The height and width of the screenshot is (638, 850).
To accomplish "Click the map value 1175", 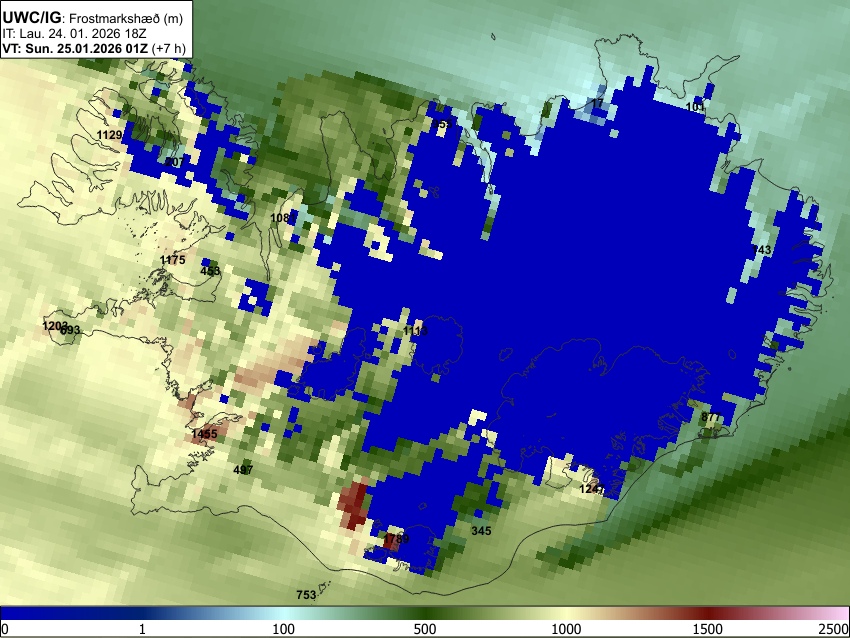I will pos(172,260).
